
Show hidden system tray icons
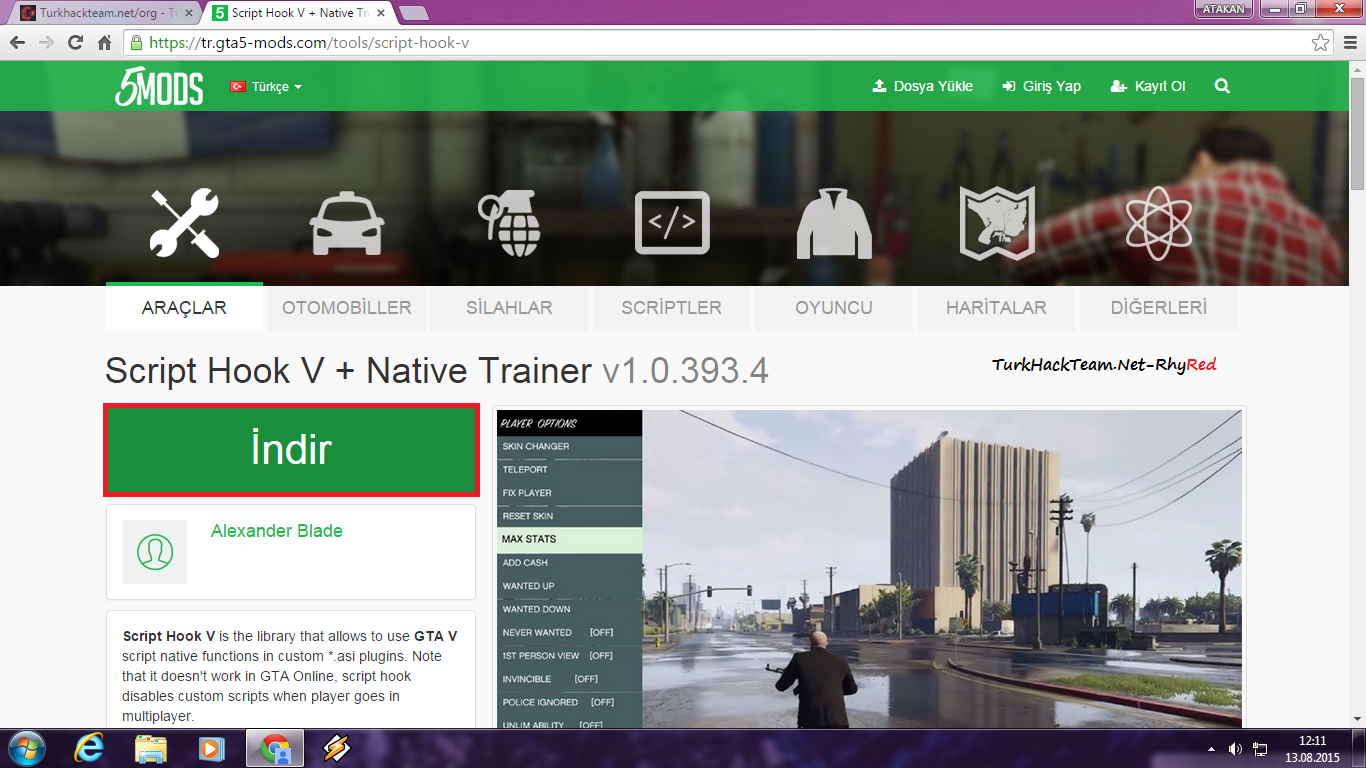click(x=1212, y=749)
